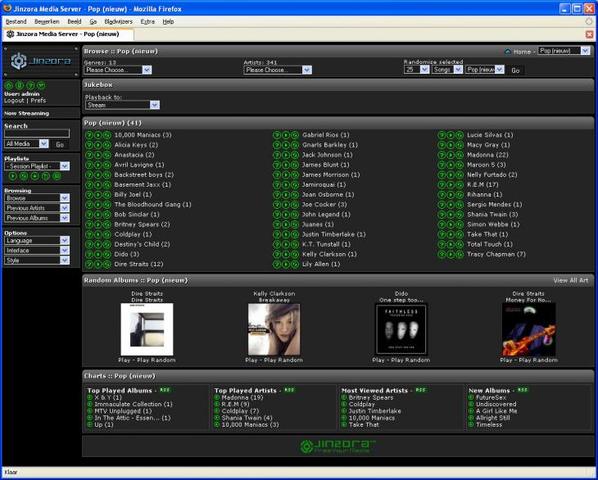Click the play icon beside Lily Allen

[x=286, y=264]
